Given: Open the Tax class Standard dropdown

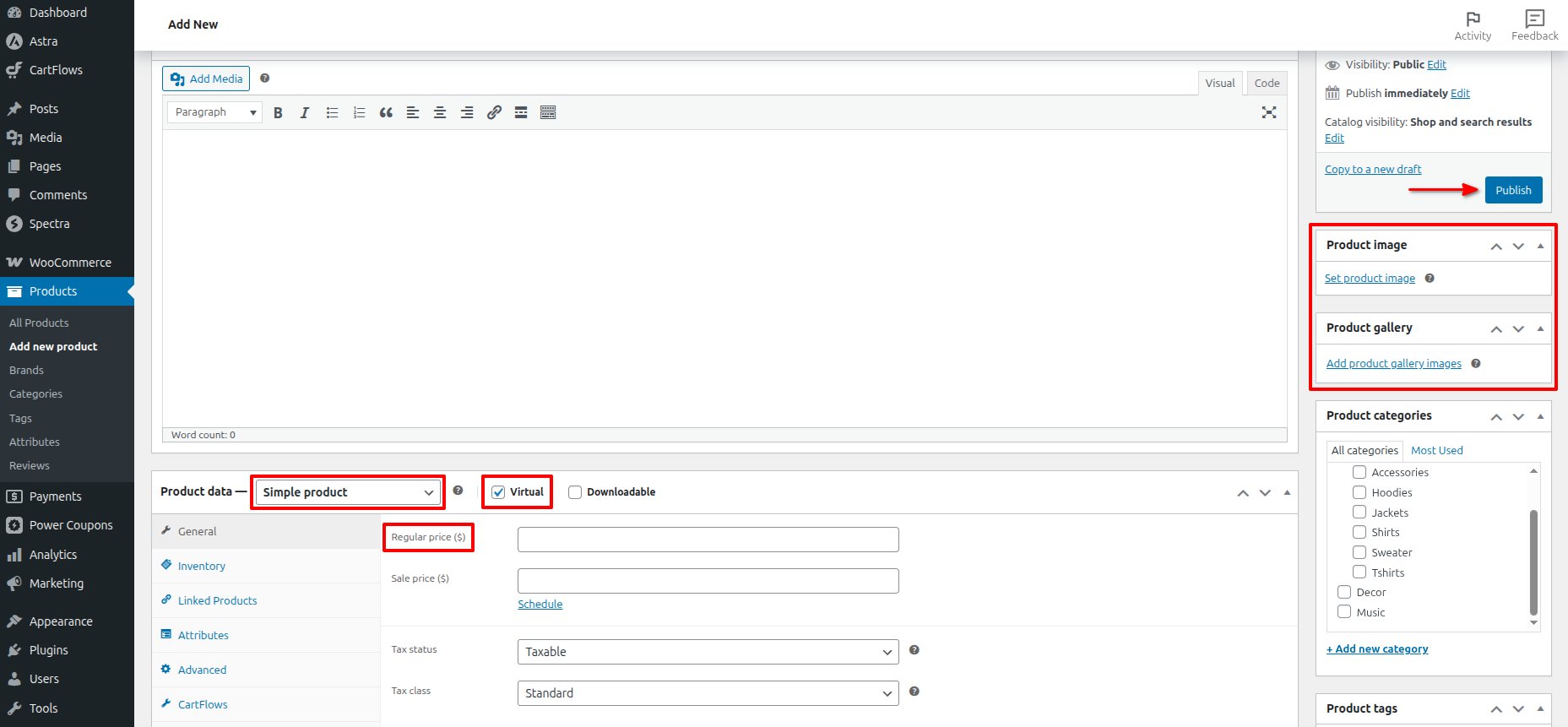Looking at the screenshot, I should 708,693.
